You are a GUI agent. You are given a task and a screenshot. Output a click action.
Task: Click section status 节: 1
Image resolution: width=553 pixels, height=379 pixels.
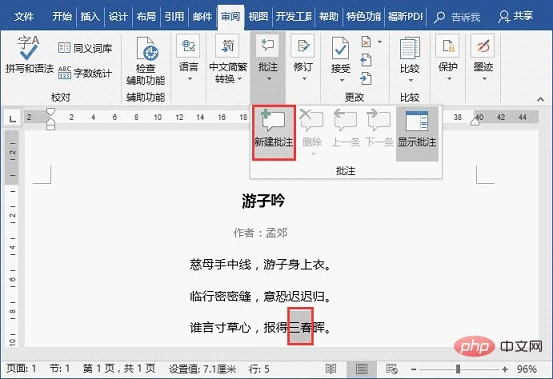[60, 369]
